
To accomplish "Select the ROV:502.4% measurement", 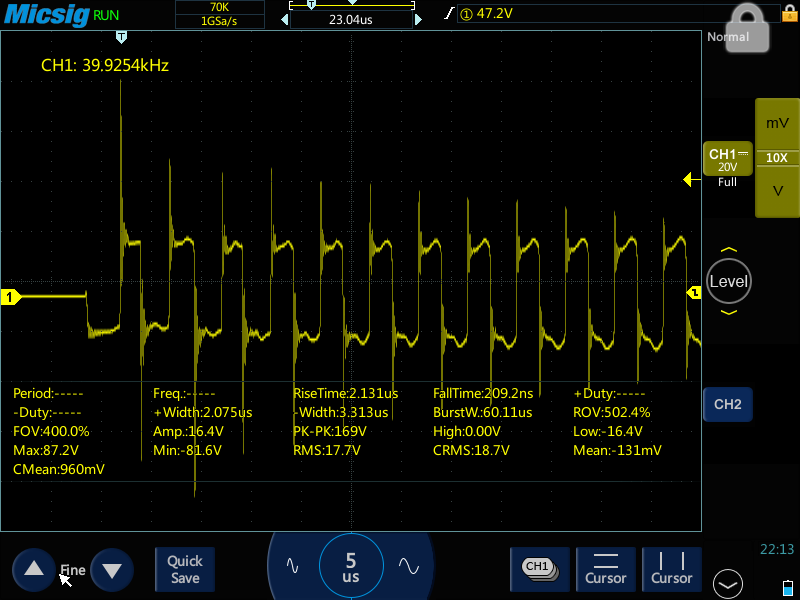I will pyautogui.click(x=611, y=412).
